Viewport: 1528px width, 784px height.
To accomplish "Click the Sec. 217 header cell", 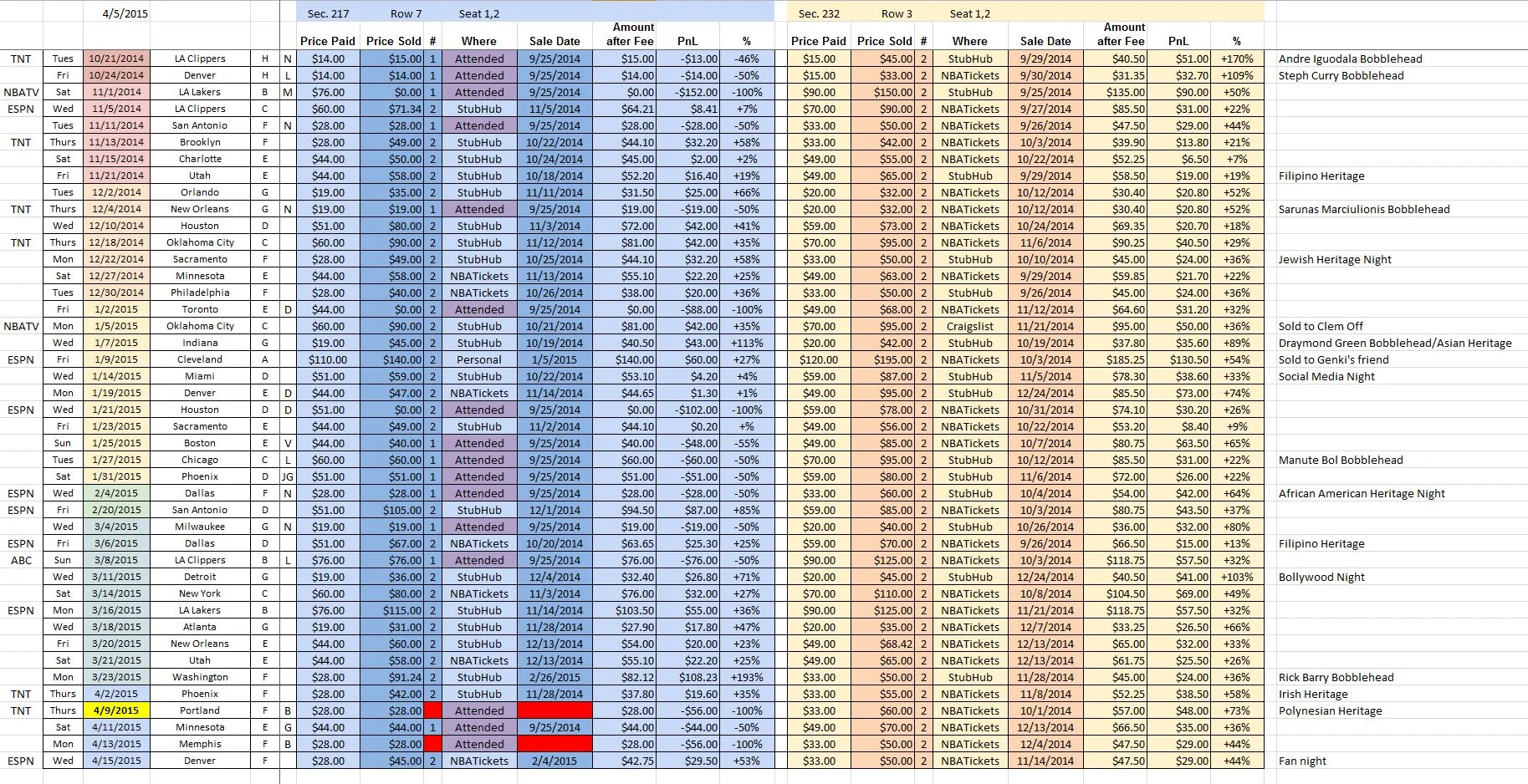I will pos(328,13).
